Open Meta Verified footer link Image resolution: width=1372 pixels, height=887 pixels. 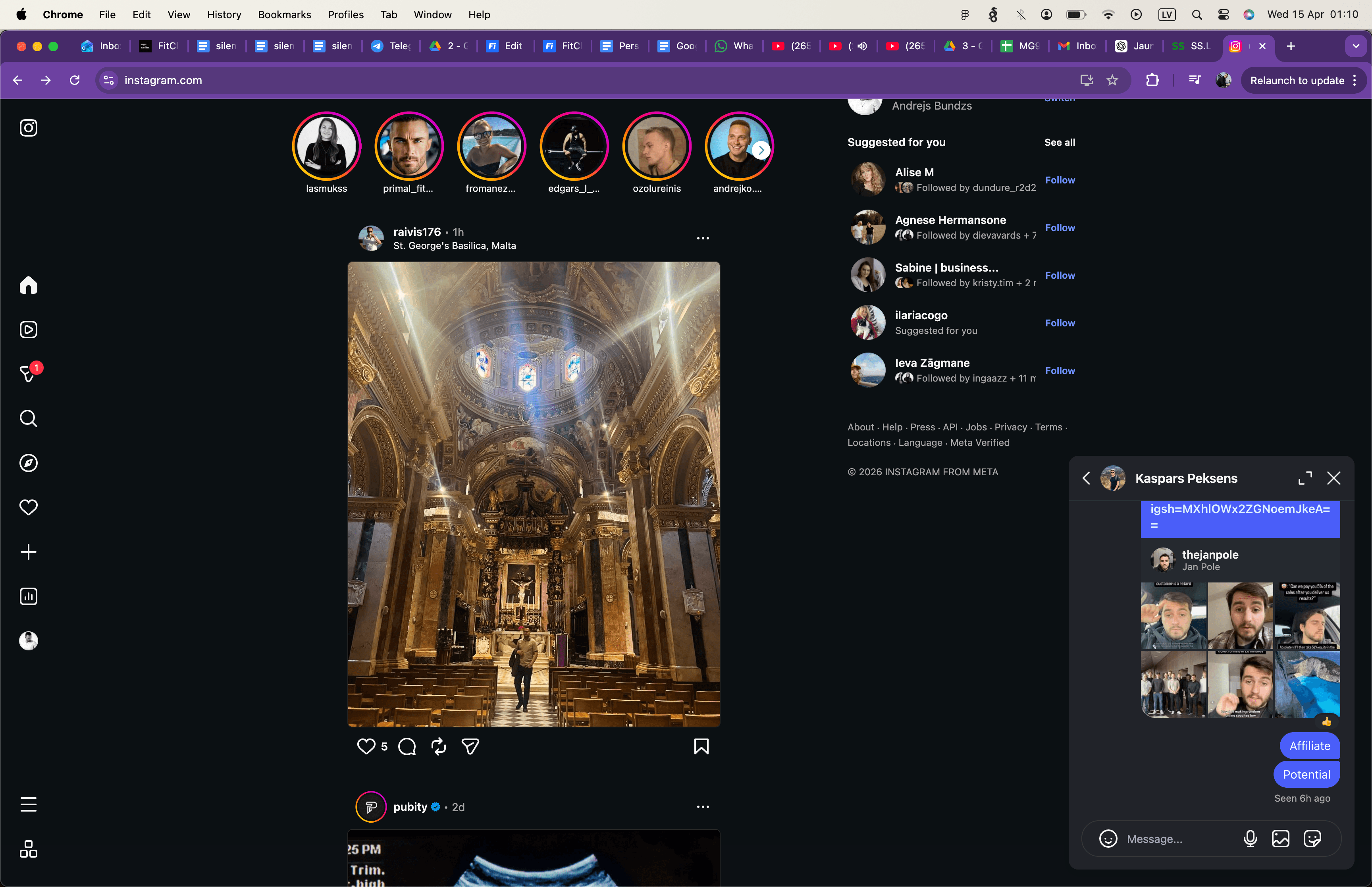tap(979, 442)
